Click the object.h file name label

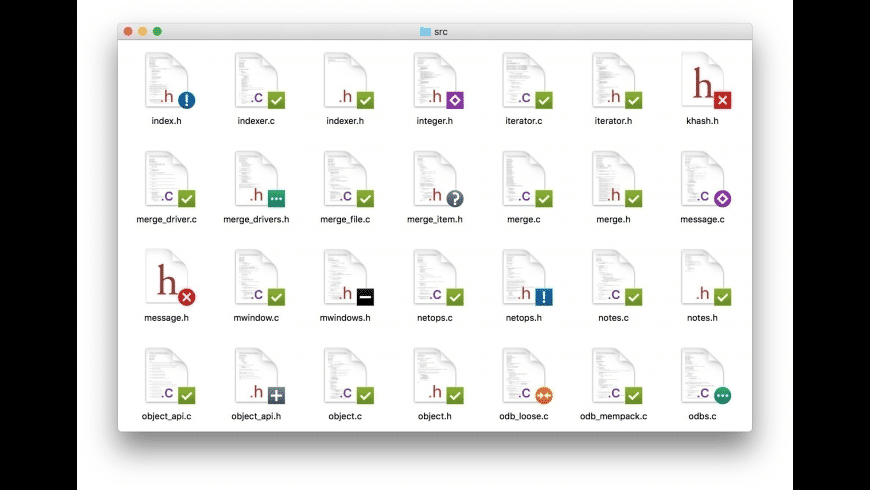434,416
